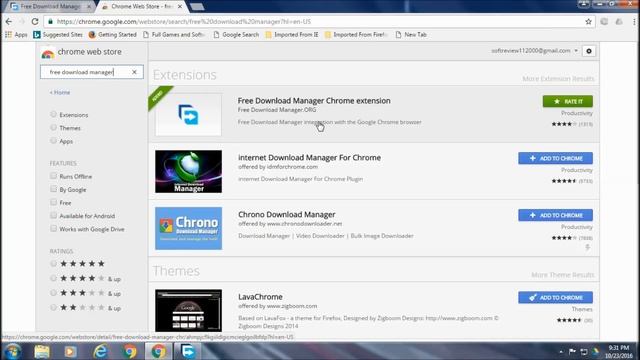
Task: Open Free Download Manager Chrome extension title
Action: pos(314,100)
